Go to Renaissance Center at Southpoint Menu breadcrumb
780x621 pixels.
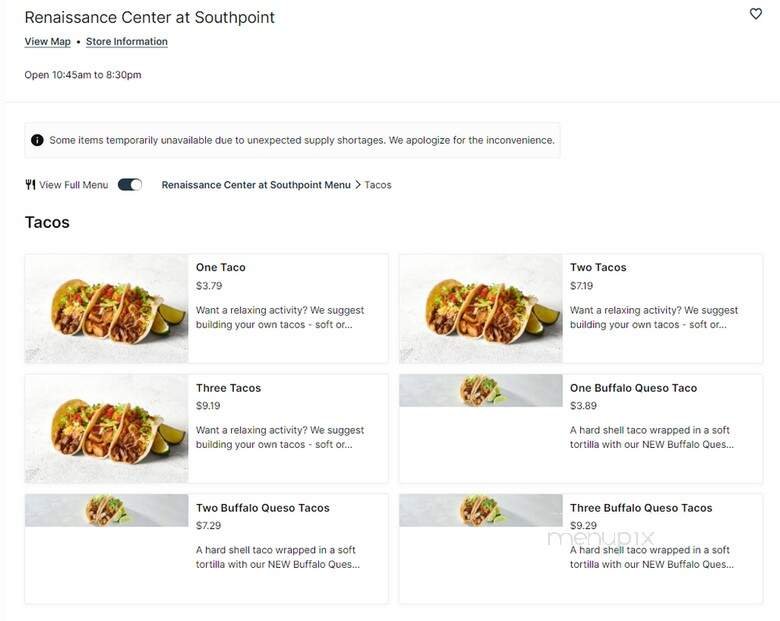(256, 185)
